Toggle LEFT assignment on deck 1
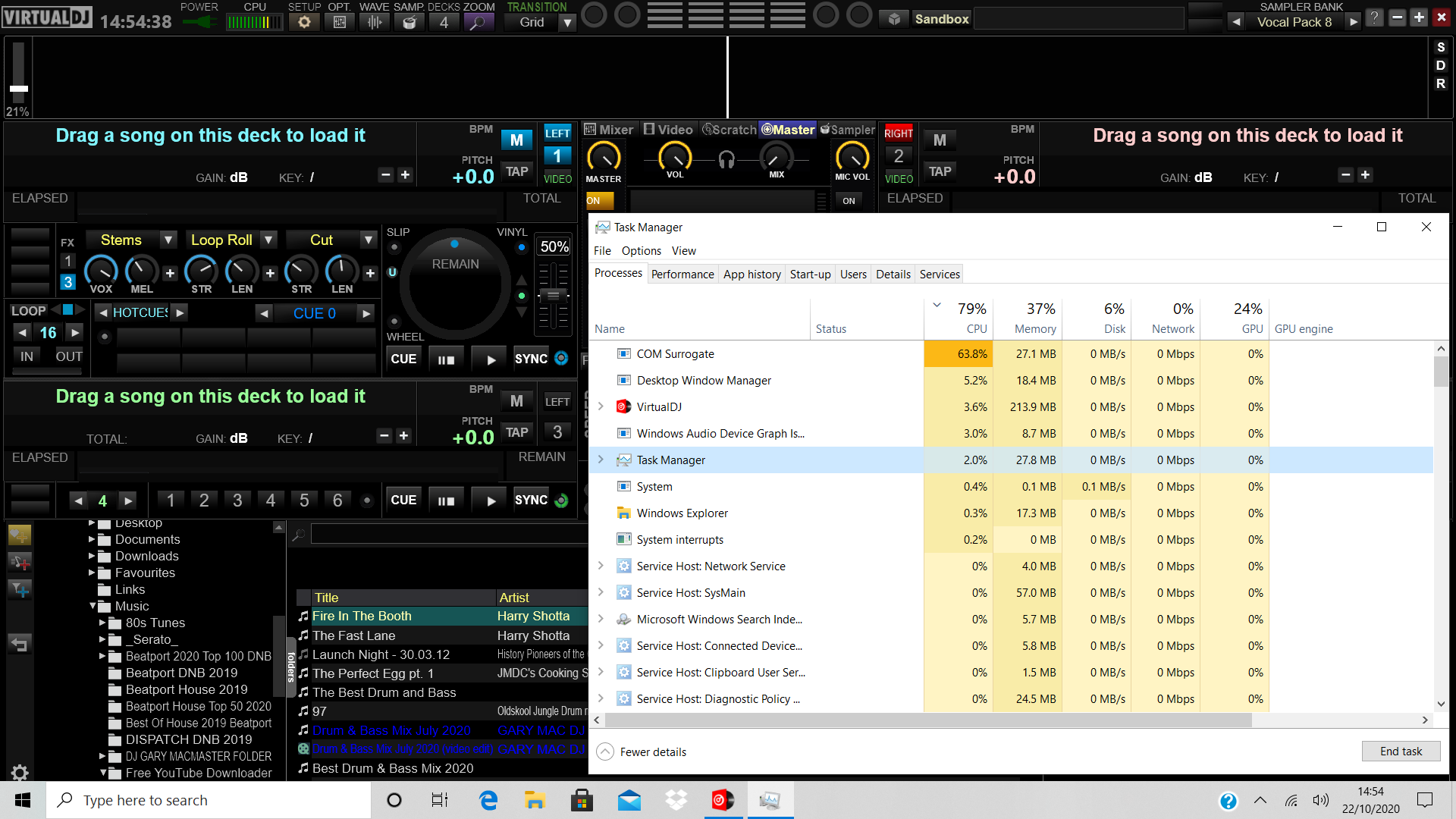Screen dimensions: 1456x819 tap(557, 133)
